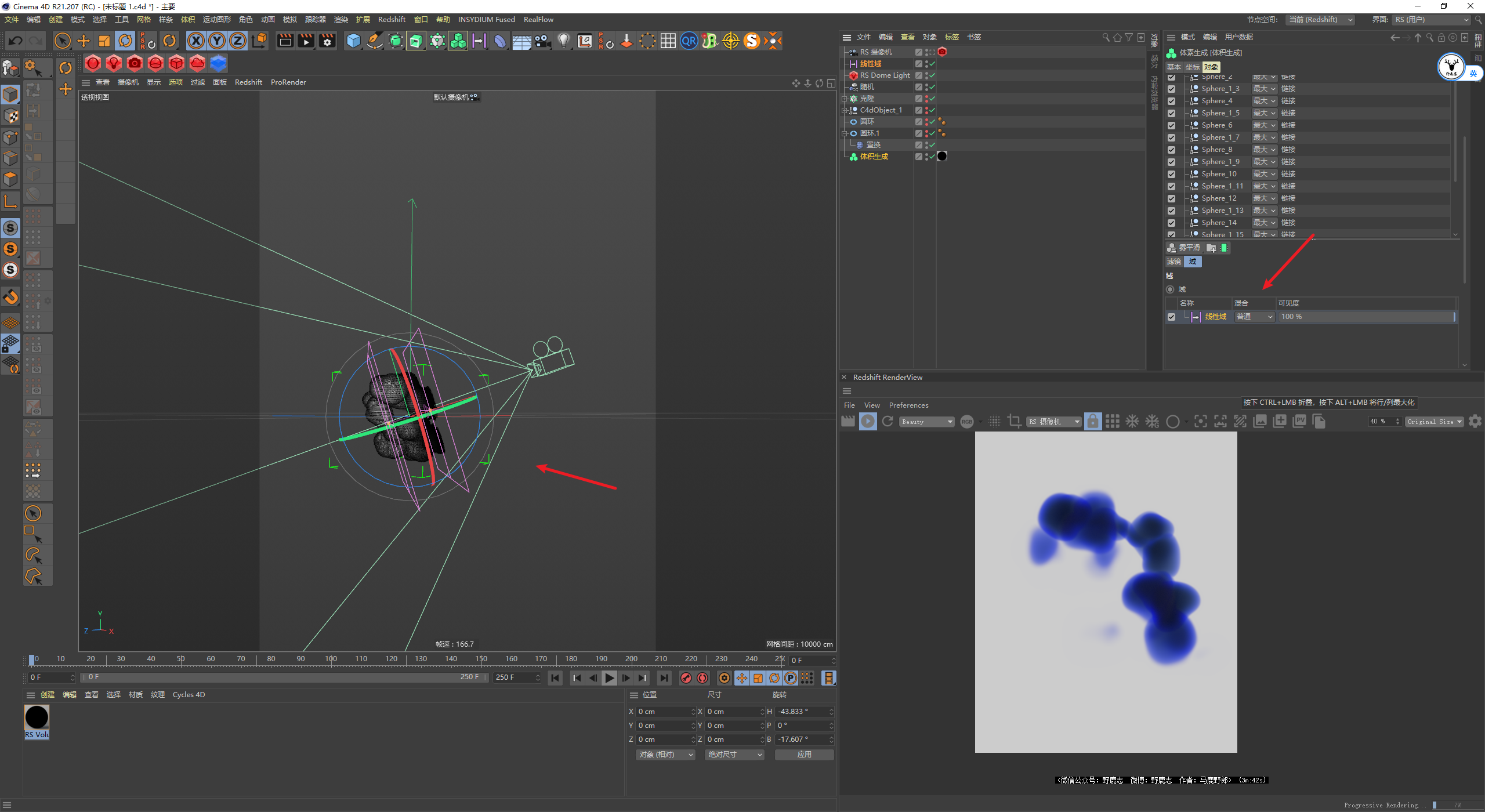
Task: Uncheck the Sphere_4 list checkbox
Action: [1172, 101]
